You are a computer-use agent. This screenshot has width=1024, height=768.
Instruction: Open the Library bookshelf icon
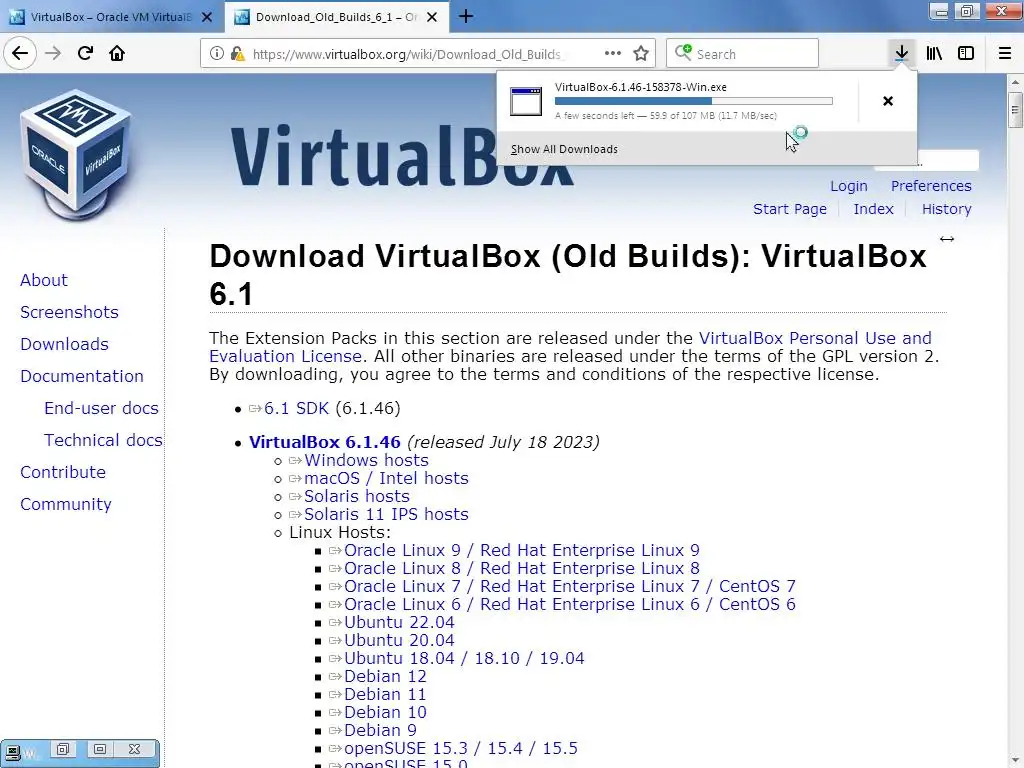click(934, 54)
